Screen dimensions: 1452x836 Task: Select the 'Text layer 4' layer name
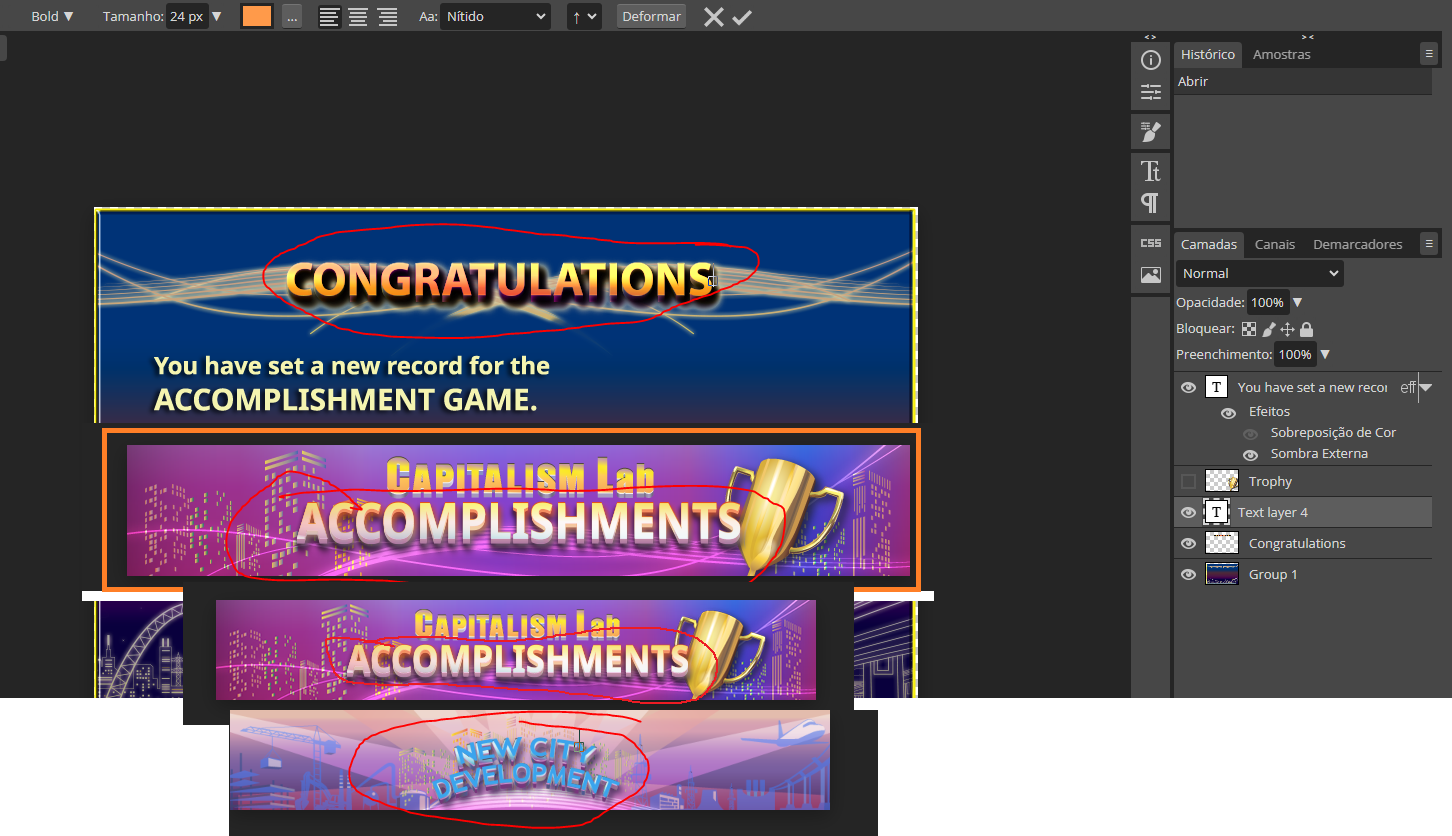(1272, 512)
